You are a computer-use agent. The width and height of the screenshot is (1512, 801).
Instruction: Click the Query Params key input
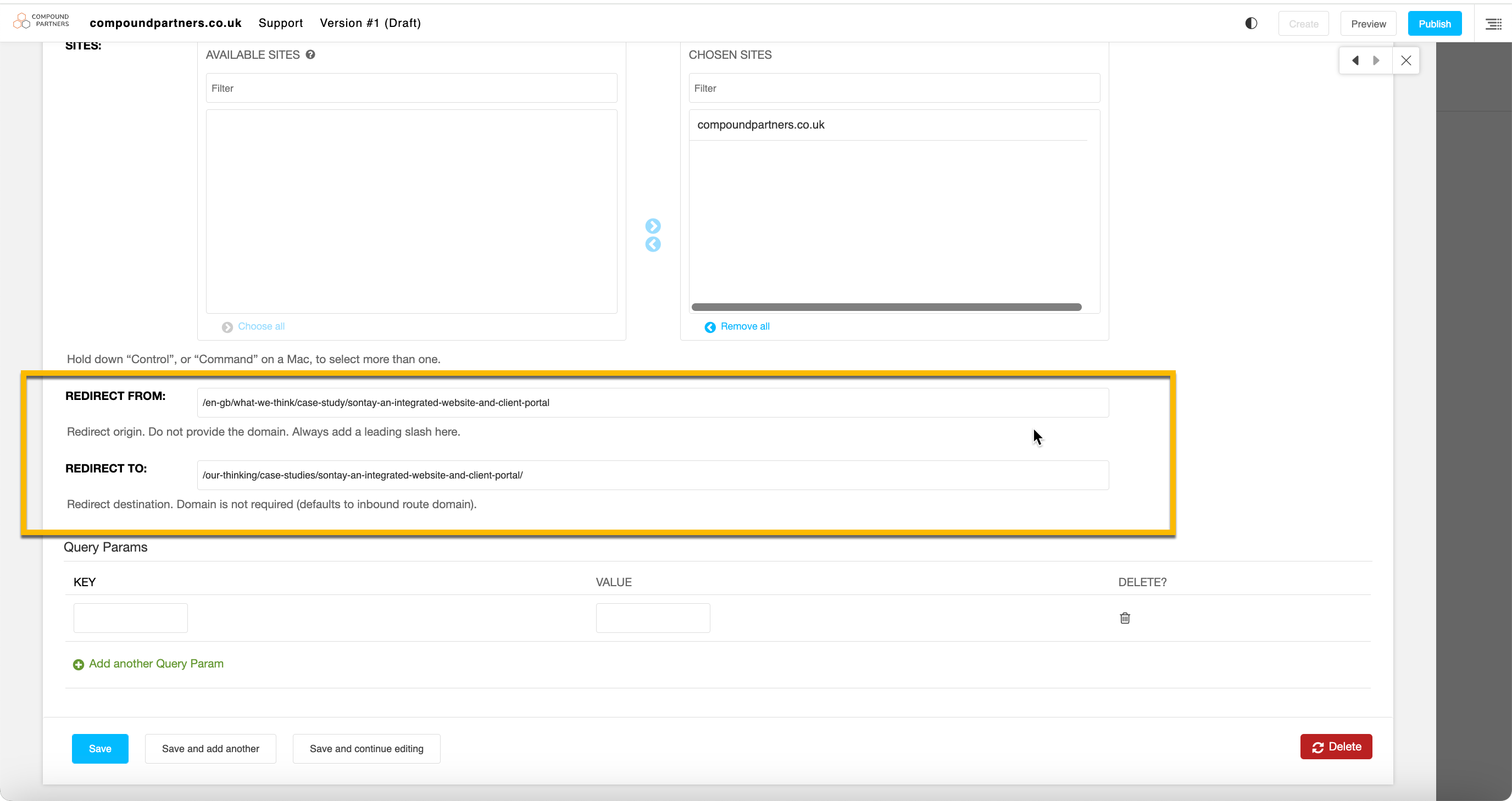click(x=130, y=618)
